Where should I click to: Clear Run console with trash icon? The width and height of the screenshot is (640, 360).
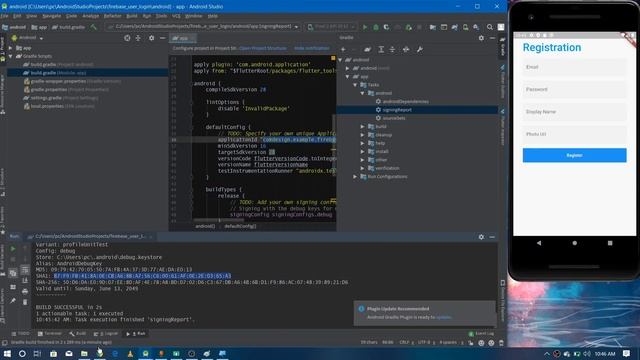coord(25,302)
